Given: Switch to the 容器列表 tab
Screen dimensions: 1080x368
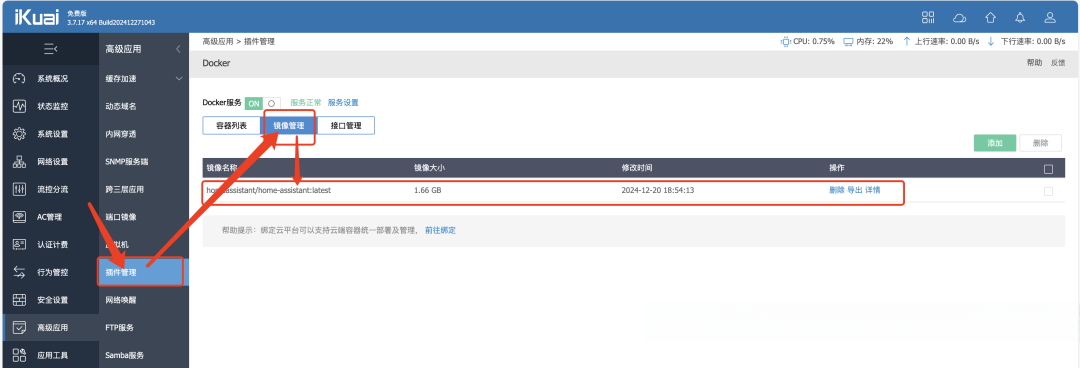Looking at the screenshot, I should click(231, 125).
